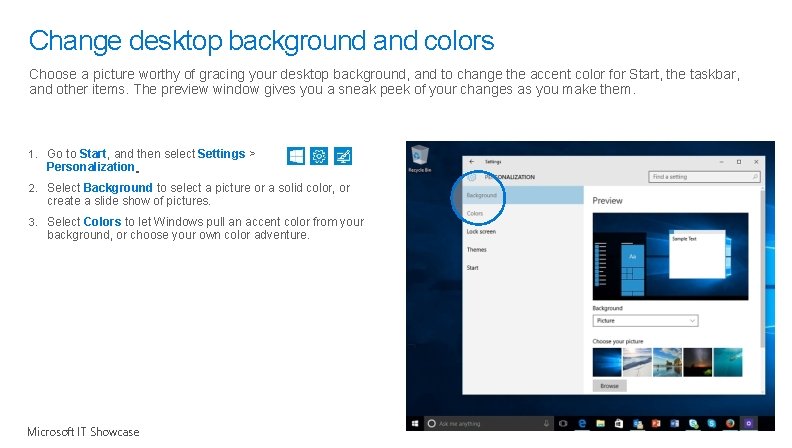Click the desktop preview image in Settings
The height and width of the screenshot is (448, 792).
pyautogui.click(x=670, y=256)
